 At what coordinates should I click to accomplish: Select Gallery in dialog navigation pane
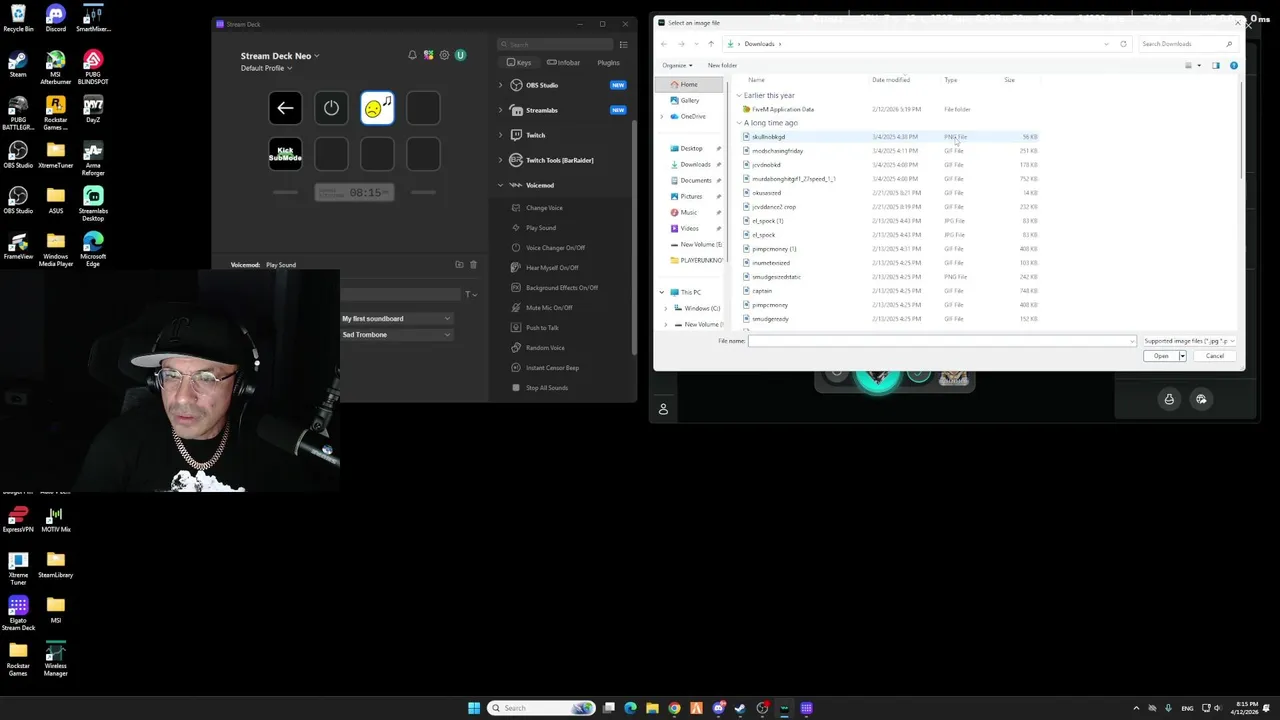click(x=689, y=100)
